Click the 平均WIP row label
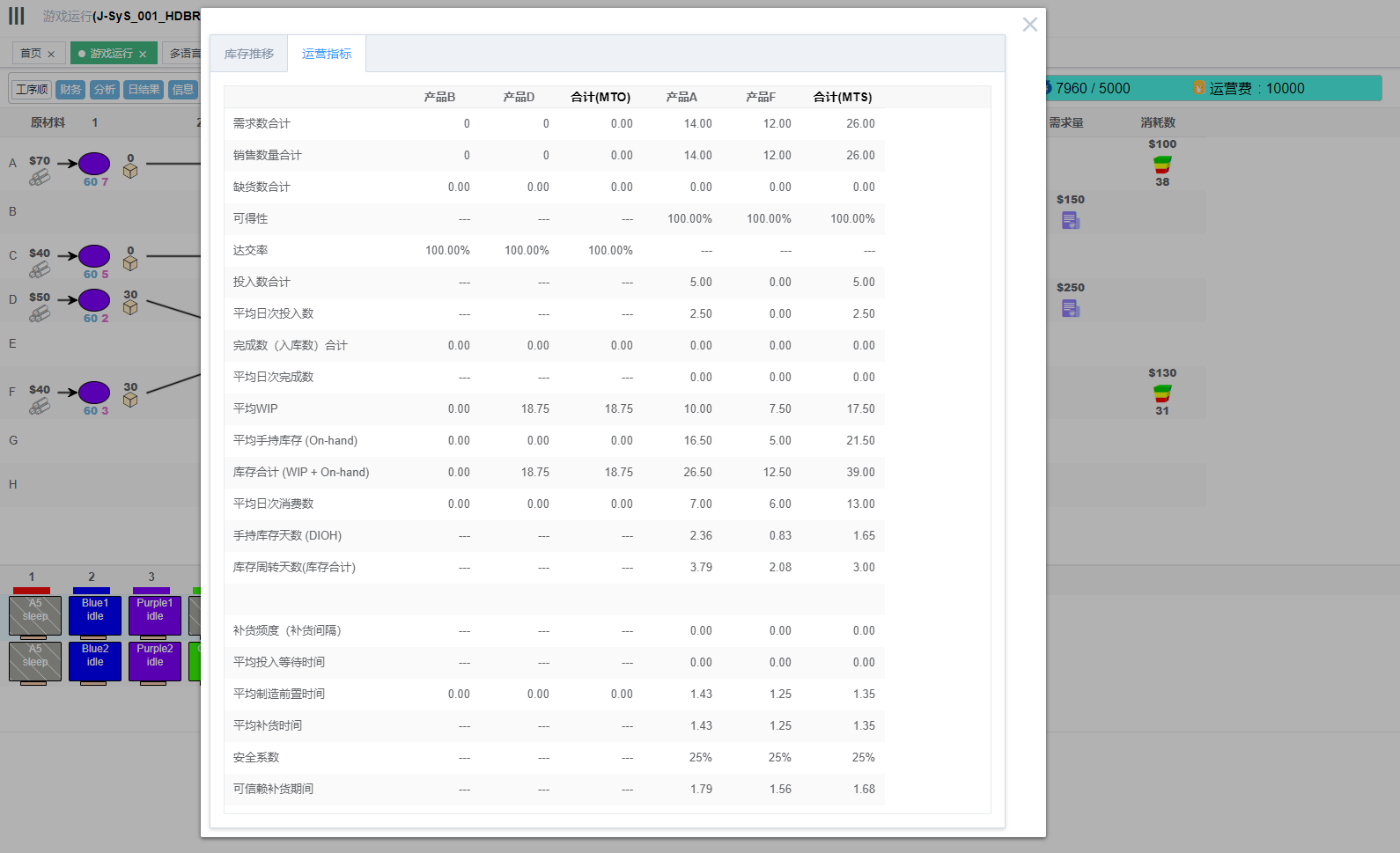Viewport: 1400px width, 853px height. click(255, 408)
